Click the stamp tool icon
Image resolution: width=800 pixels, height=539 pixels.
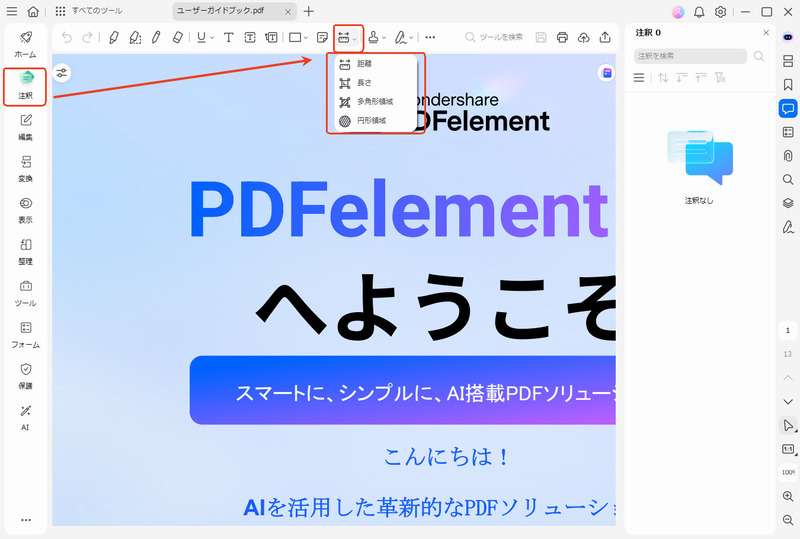(x=373, y=37)
